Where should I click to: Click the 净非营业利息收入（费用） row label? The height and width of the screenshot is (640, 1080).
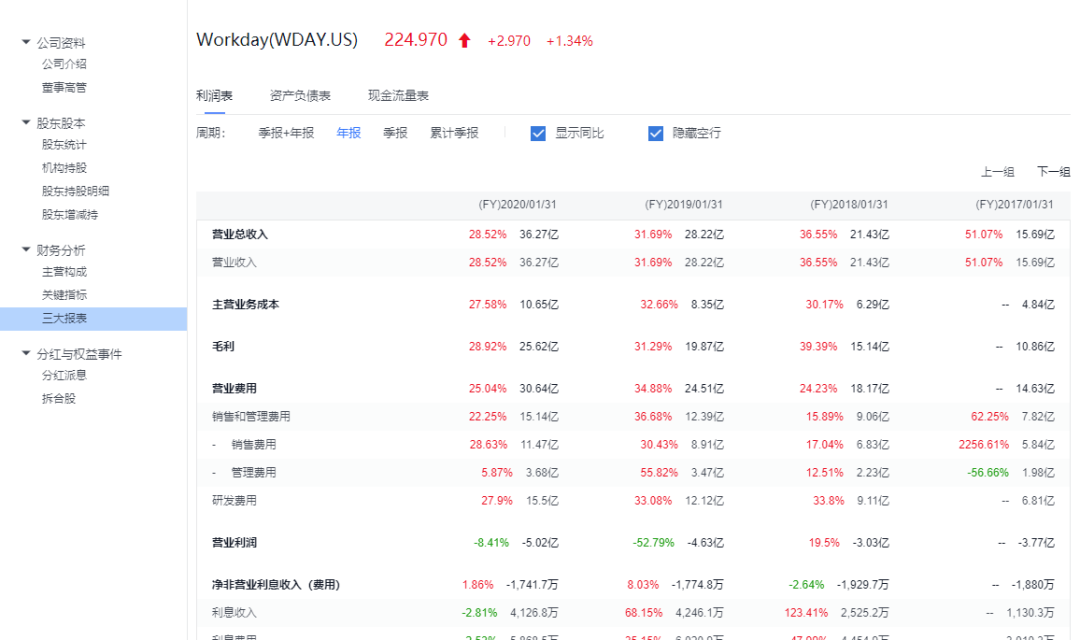(x=276, y=585)
